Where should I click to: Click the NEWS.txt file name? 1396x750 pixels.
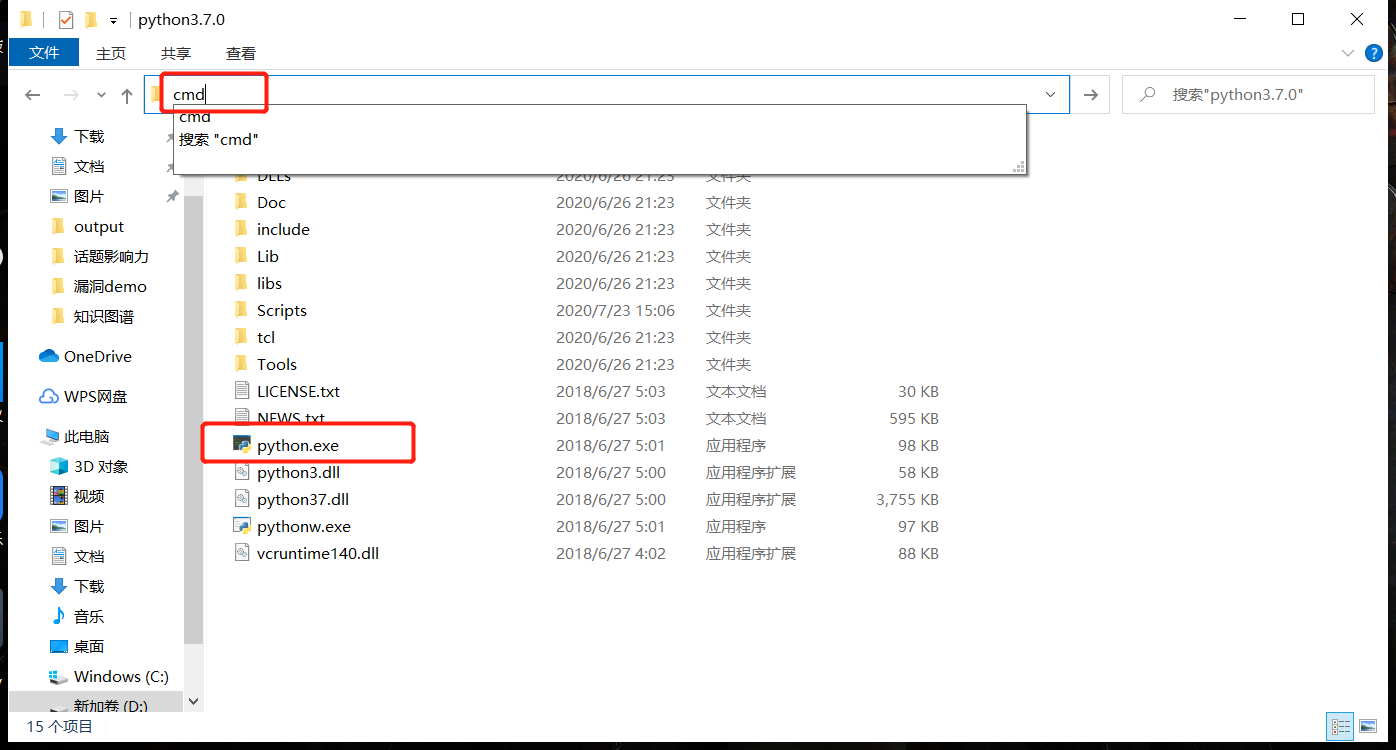[290, 418]
